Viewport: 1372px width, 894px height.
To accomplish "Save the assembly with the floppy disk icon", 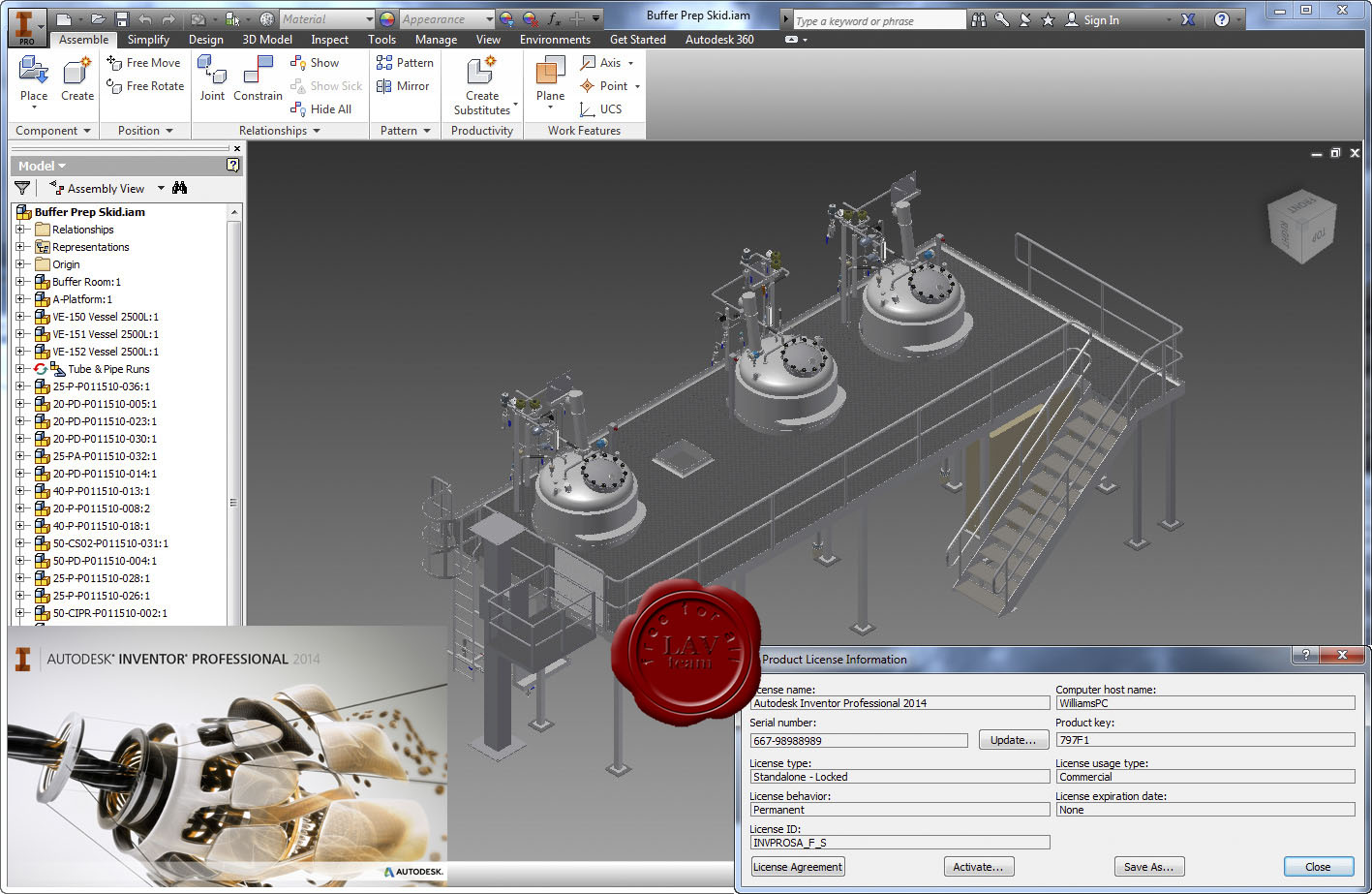I will 121,19.
